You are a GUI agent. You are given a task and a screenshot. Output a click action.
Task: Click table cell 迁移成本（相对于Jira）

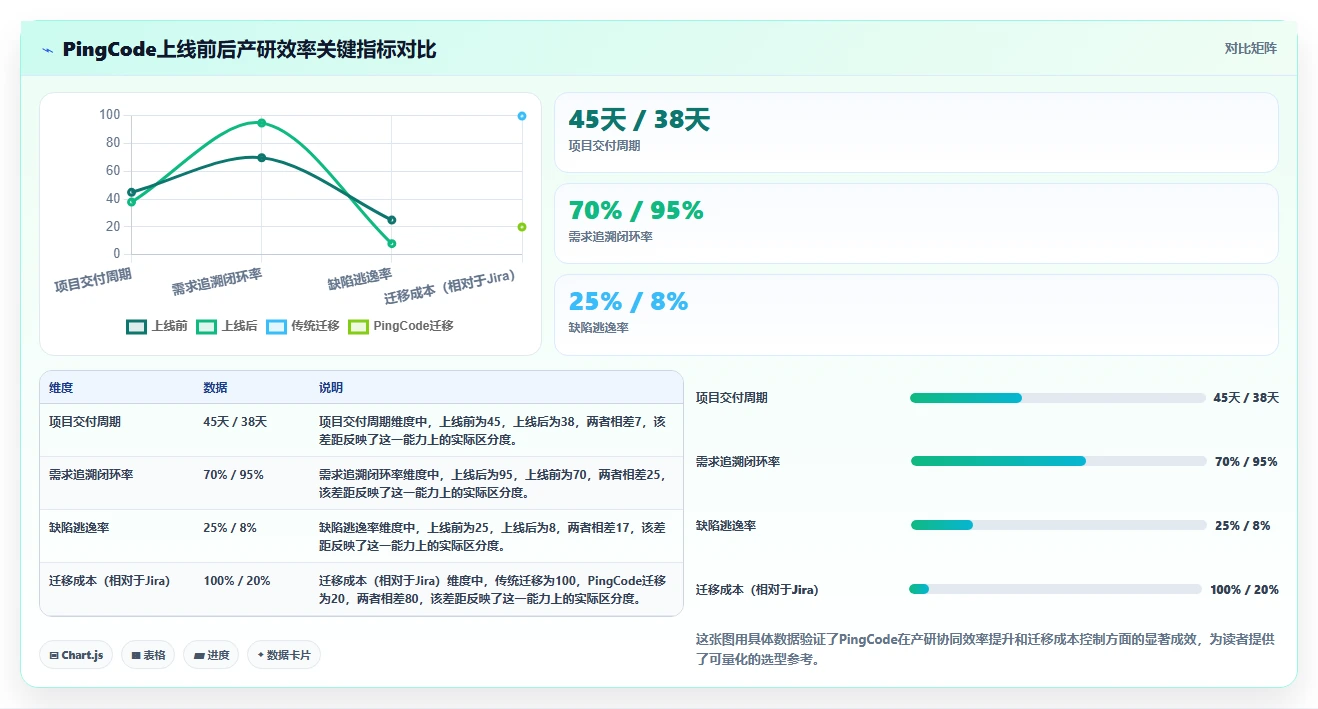[110, 581]
